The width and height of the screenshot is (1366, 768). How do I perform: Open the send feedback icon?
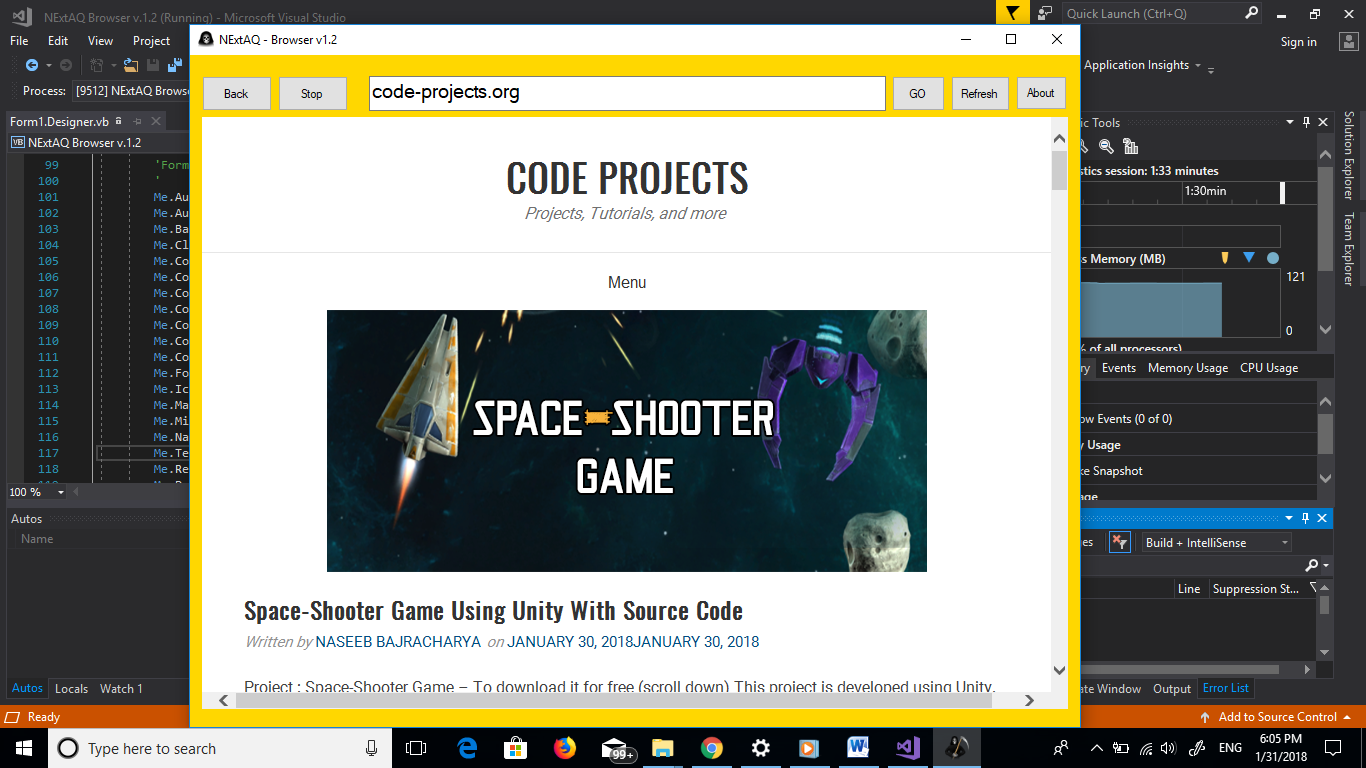point(1045,13)
